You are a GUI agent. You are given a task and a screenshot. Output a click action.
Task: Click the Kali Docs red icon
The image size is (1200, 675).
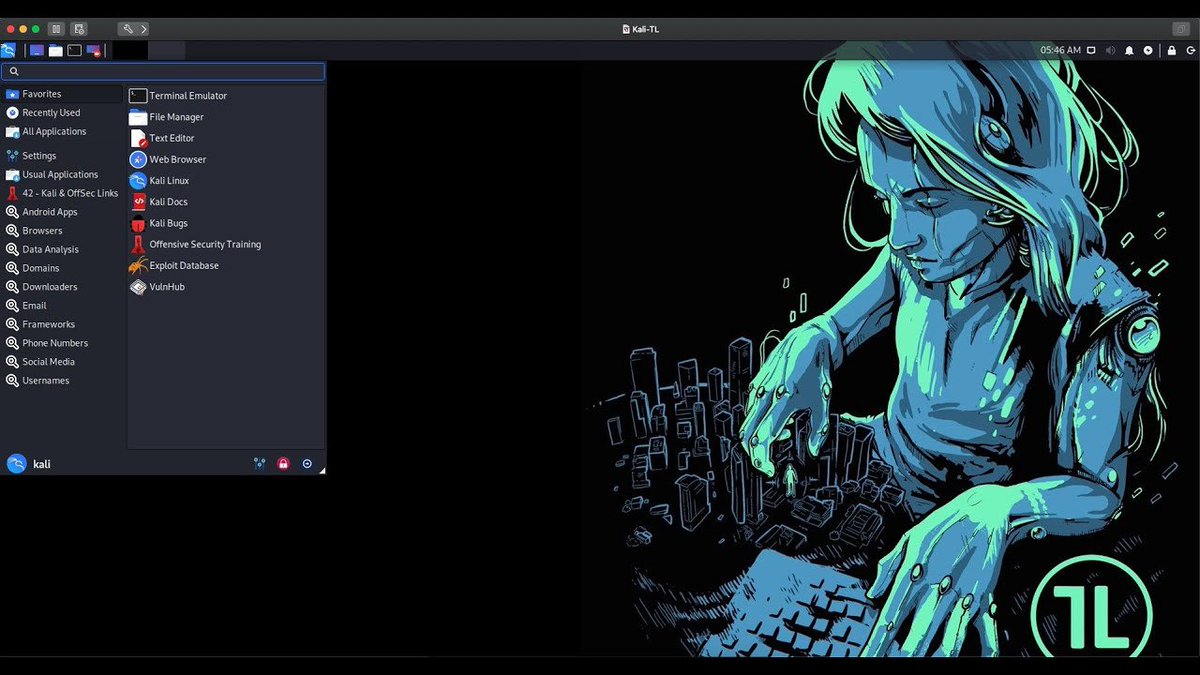138,202
